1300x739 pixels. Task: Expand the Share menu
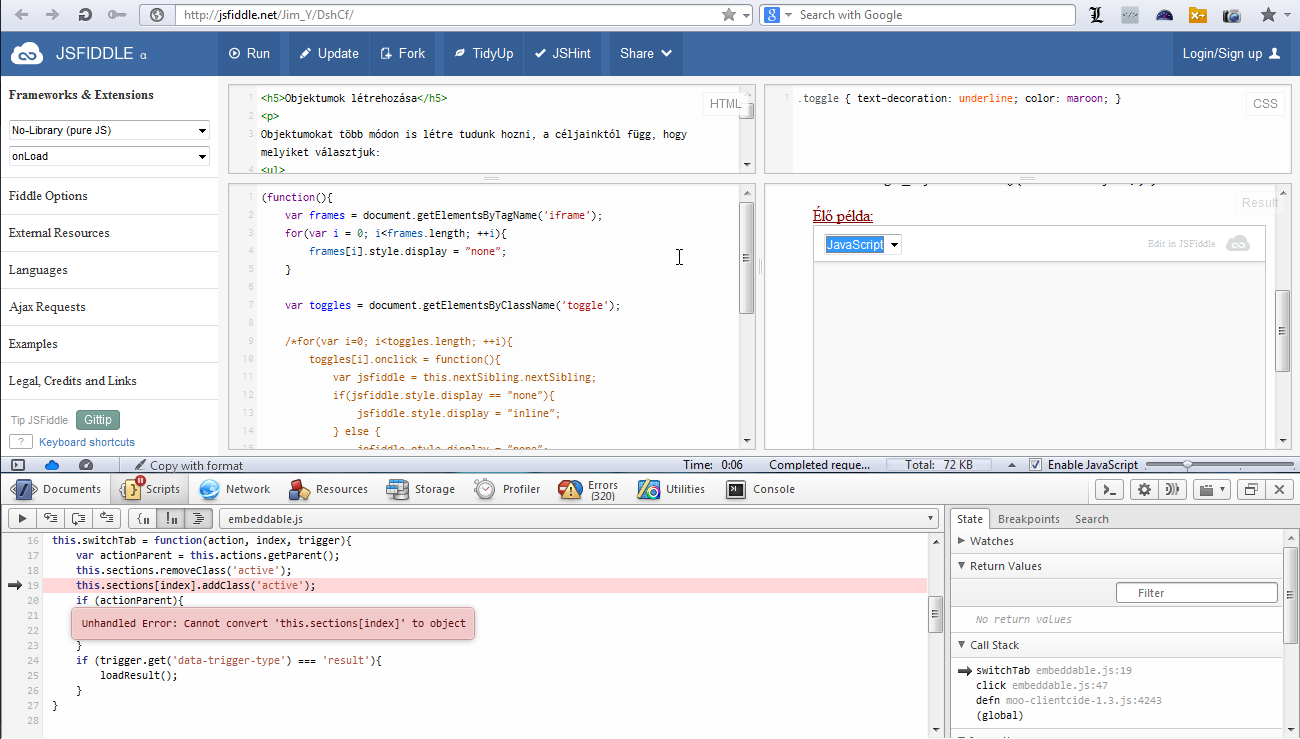pyautogui.click(x=646, y=54)
